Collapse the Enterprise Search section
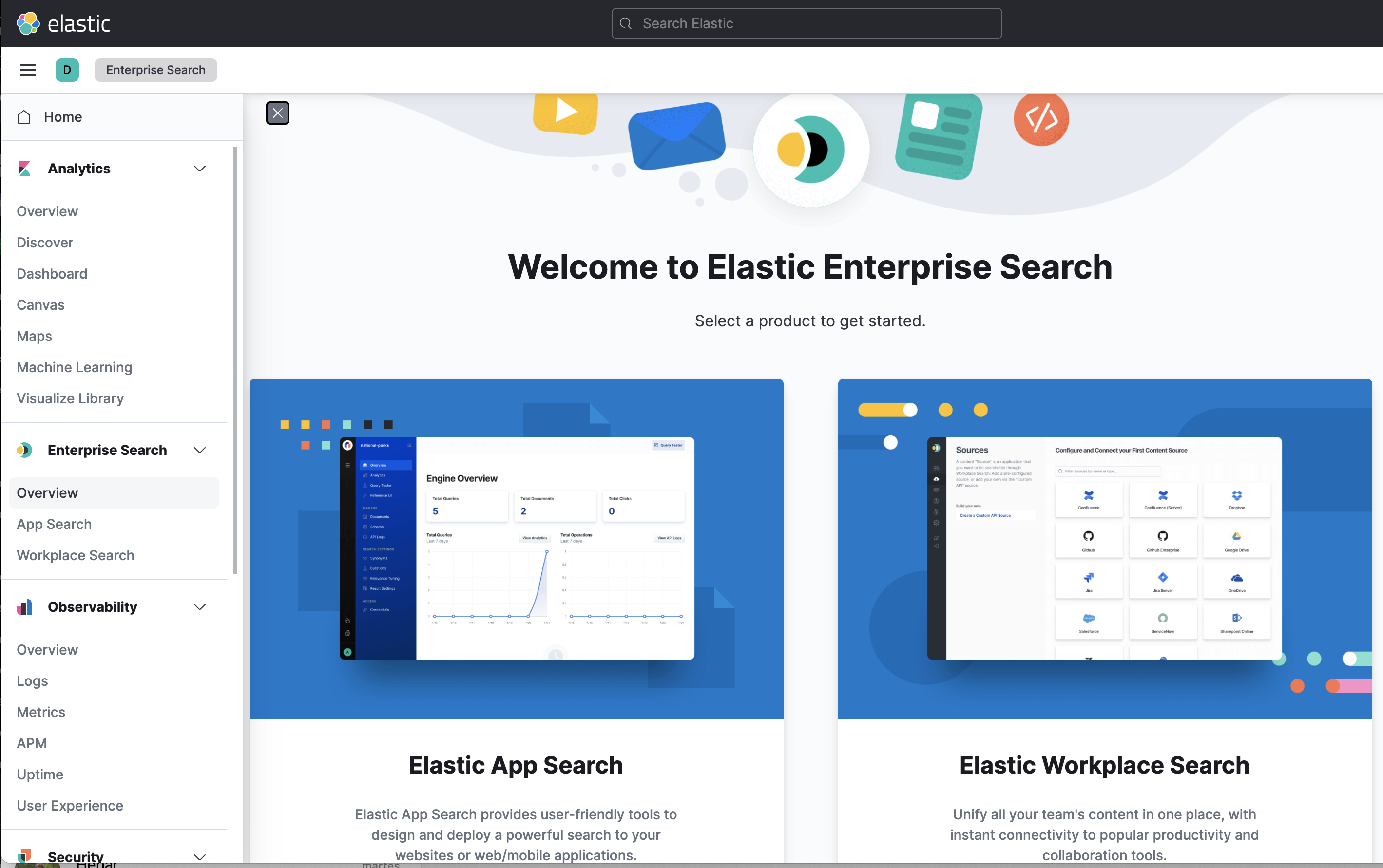Screen dimensions: 1383x868 pyautogui.click(x=199, y=449)
